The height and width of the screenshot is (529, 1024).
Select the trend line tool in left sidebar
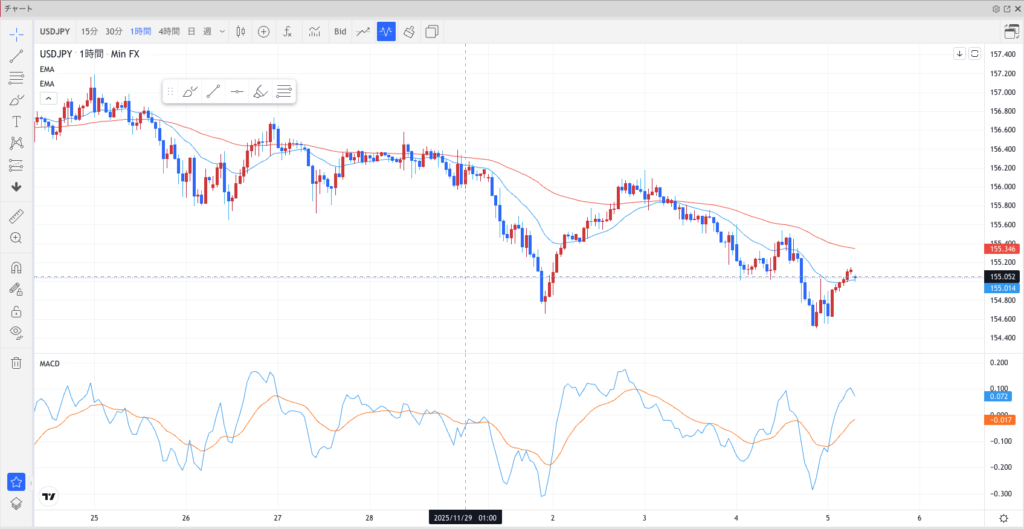16,55
